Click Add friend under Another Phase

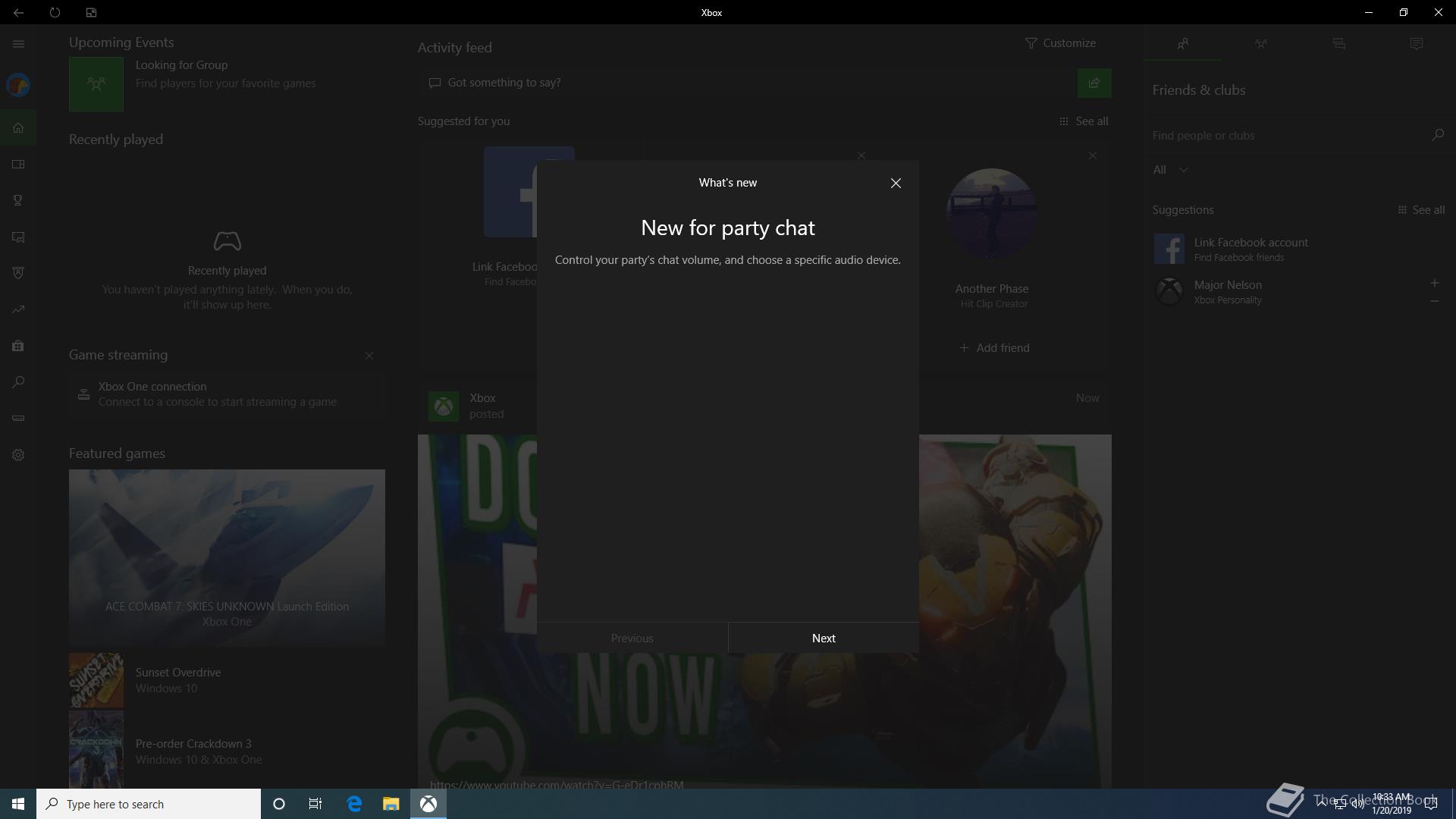993,348
